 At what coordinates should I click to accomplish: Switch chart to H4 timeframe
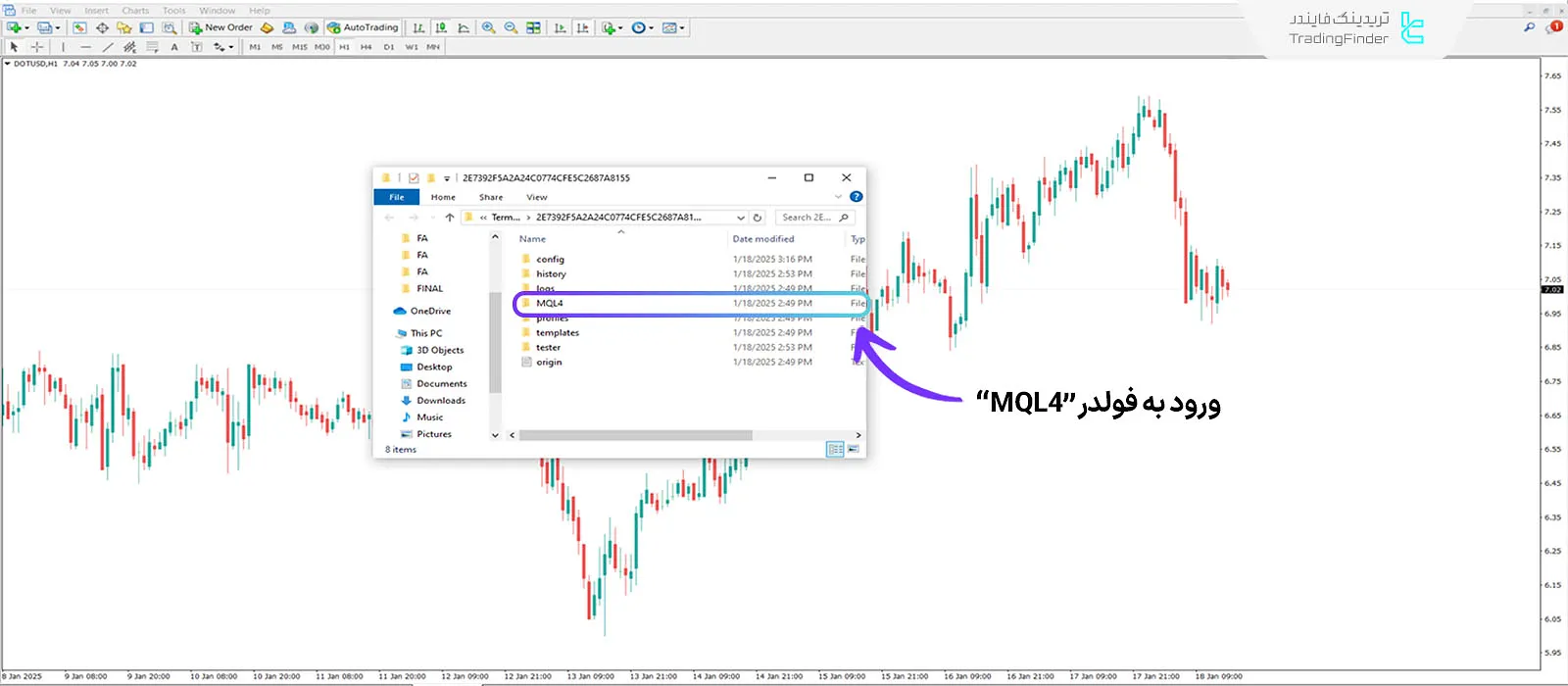point(366,47)
